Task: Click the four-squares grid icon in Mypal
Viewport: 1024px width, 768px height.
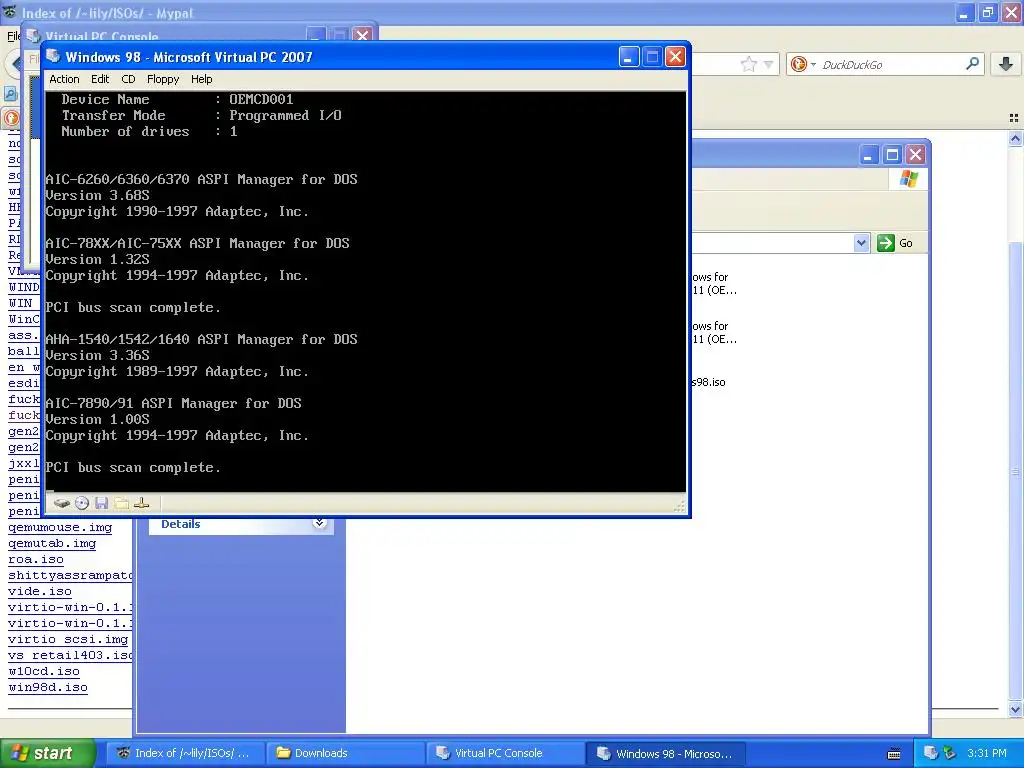Action: point(1014,118)
